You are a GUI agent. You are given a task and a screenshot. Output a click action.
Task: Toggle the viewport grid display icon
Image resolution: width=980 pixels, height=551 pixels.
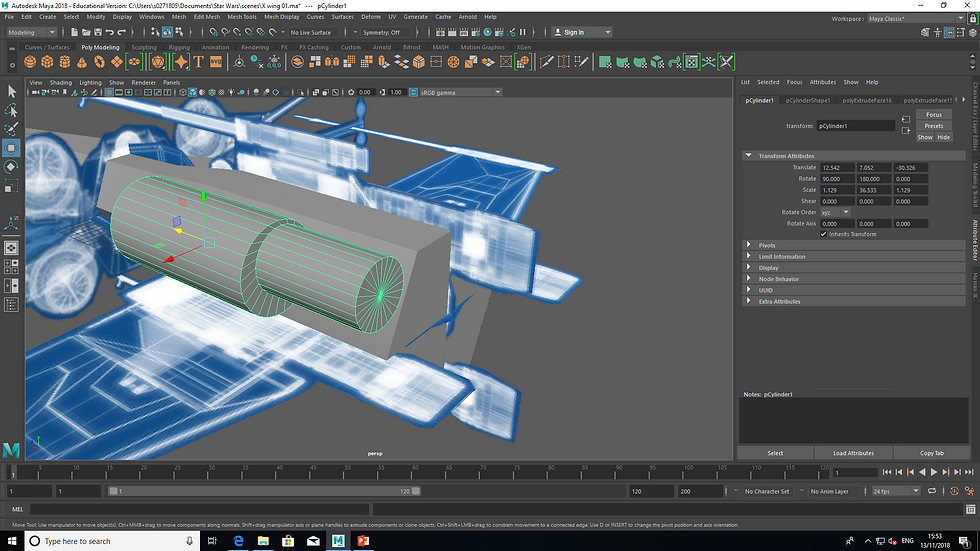109,92
